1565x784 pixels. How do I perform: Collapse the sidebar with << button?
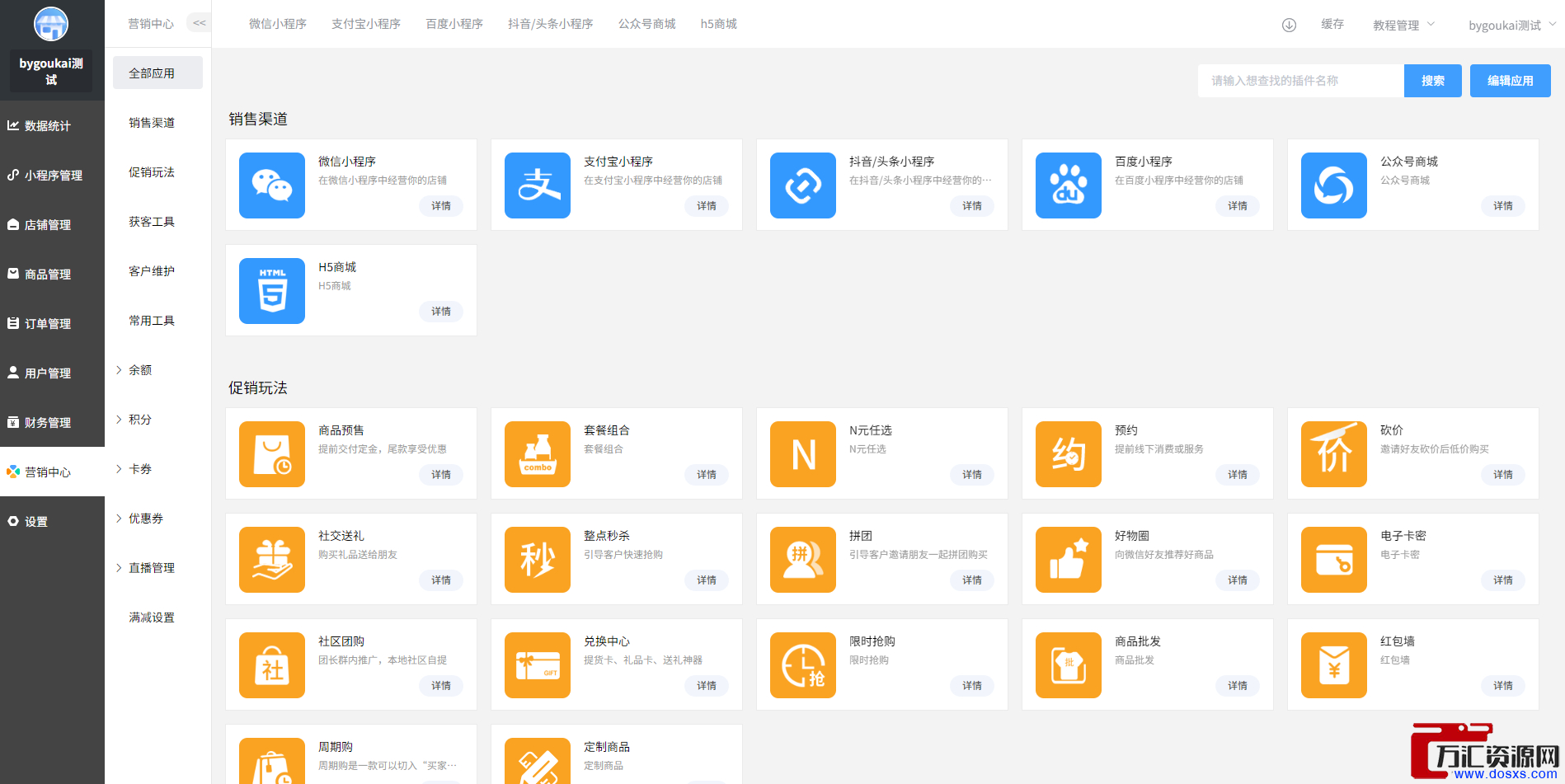tap(199, 23)
